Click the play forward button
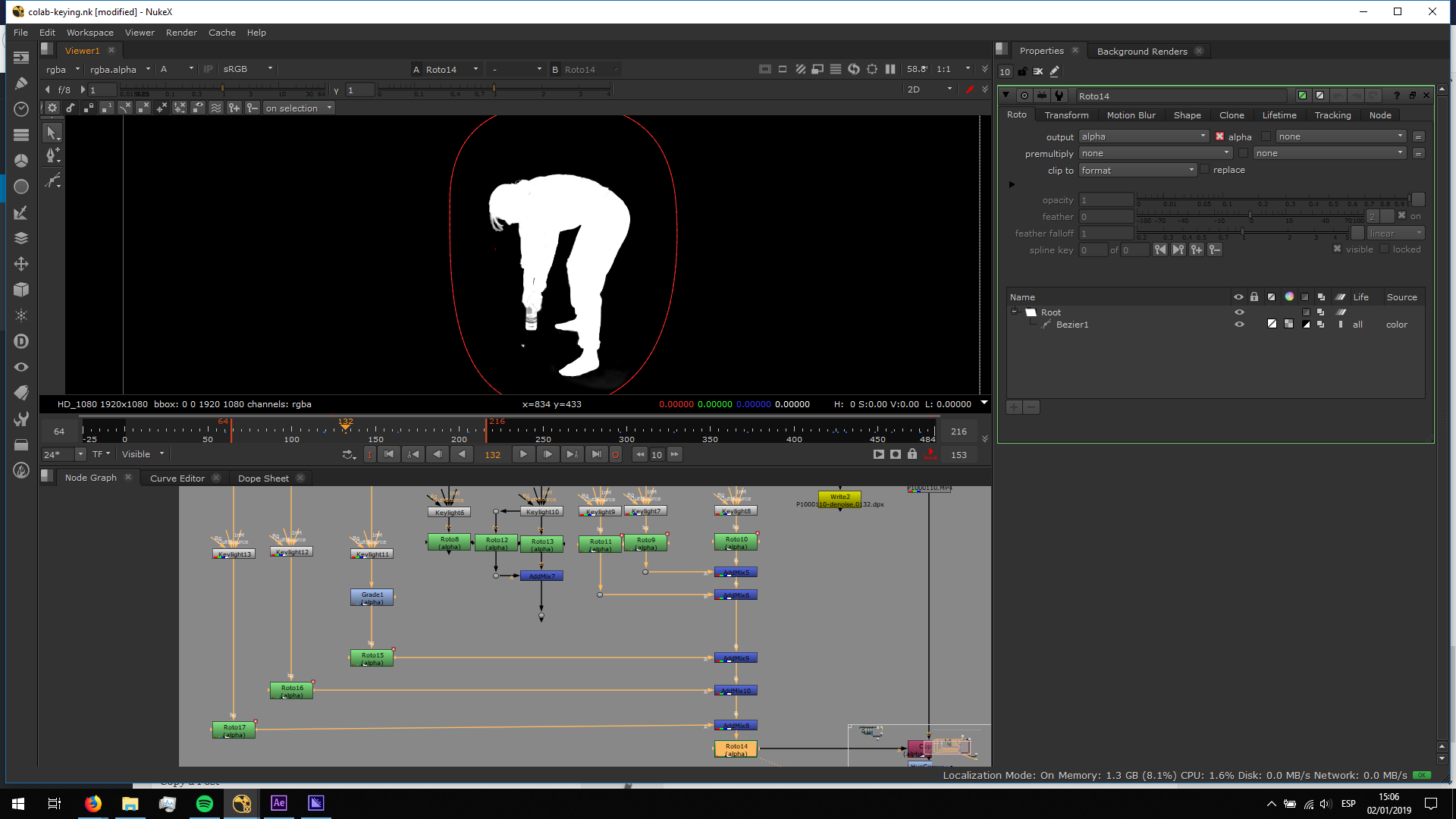The image size is (1456, 819). point(523,454)
